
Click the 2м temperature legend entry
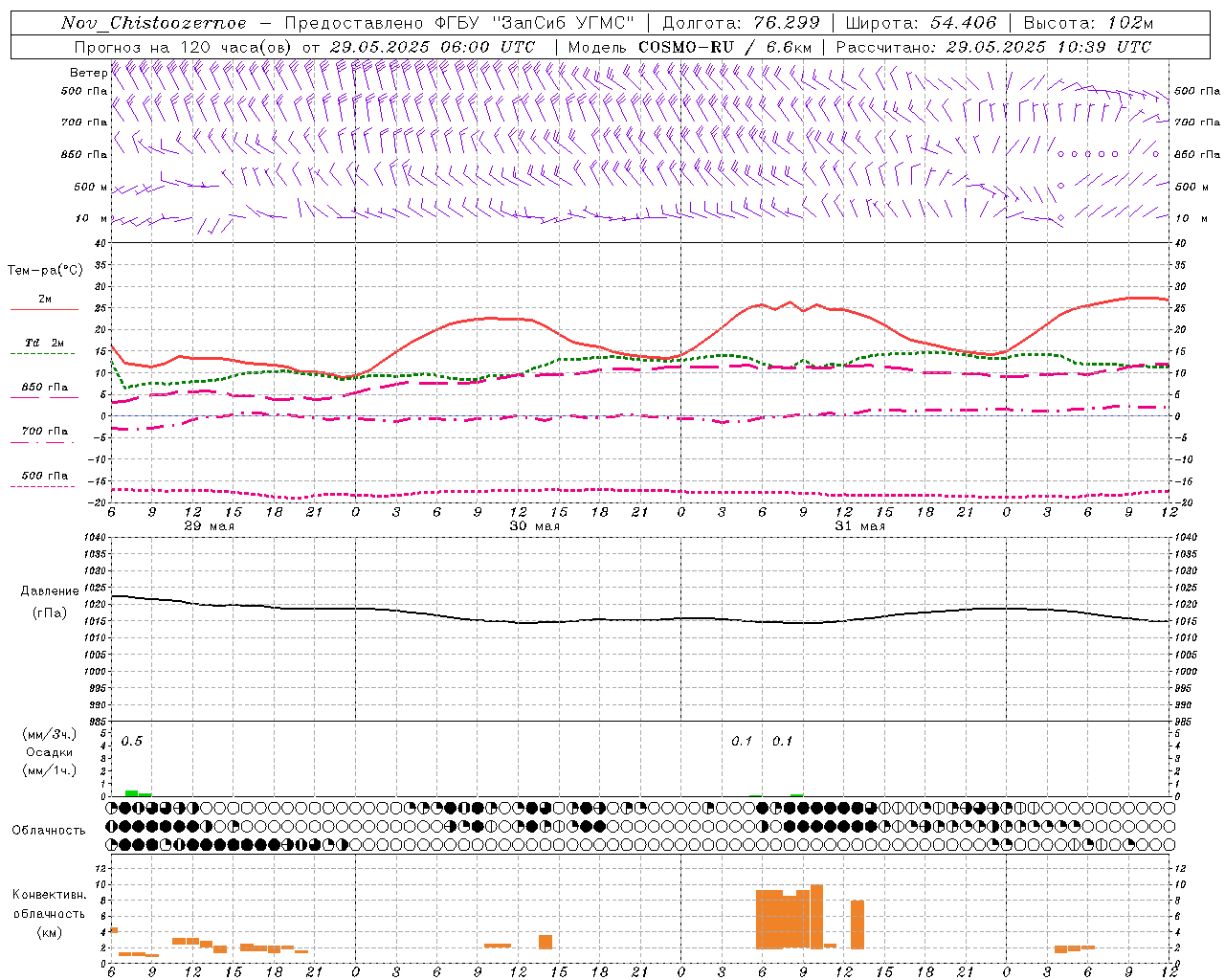(x=45, y=300)
